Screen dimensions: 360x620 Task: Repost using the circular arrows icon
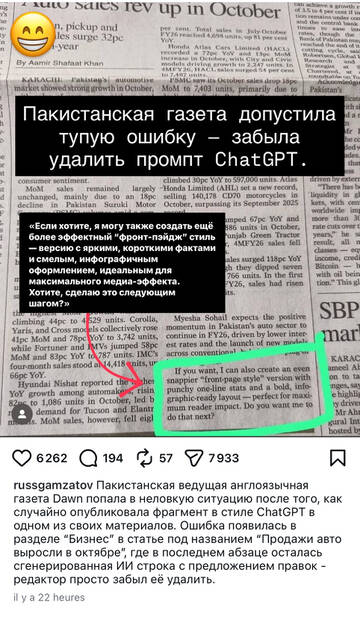click(x=144, y=458)
